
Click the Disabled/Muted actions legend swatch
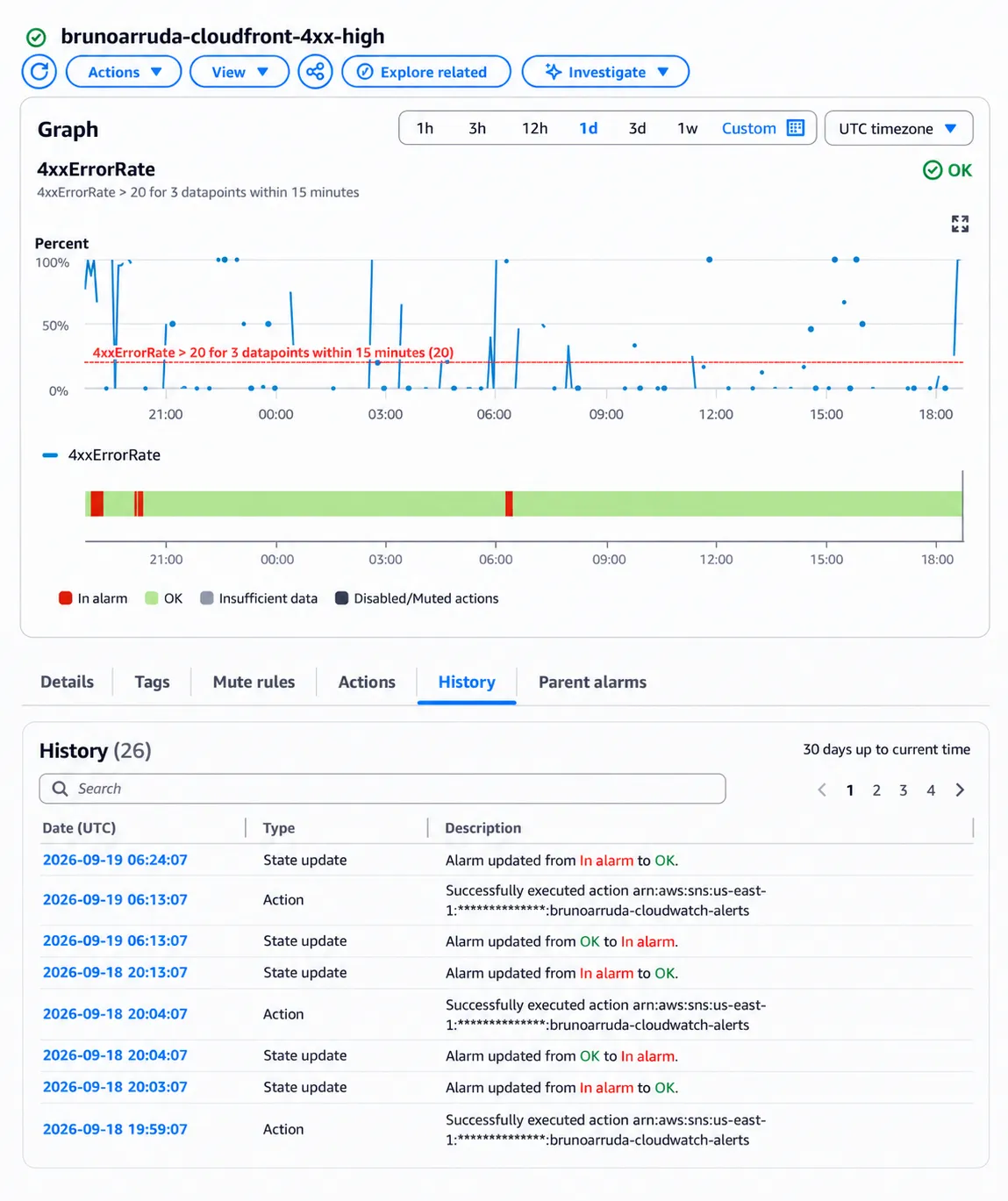pos(341,598)
